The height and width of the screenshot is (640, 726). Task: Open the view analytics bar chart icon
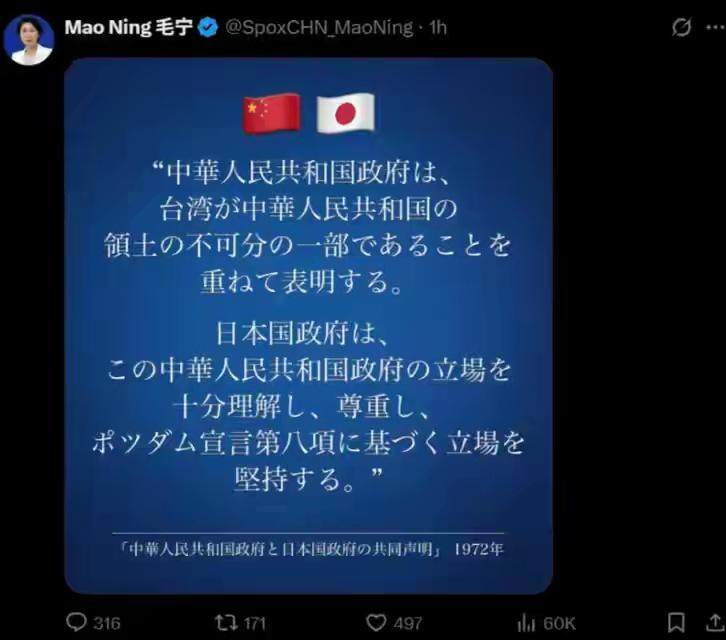pos(526,622)
